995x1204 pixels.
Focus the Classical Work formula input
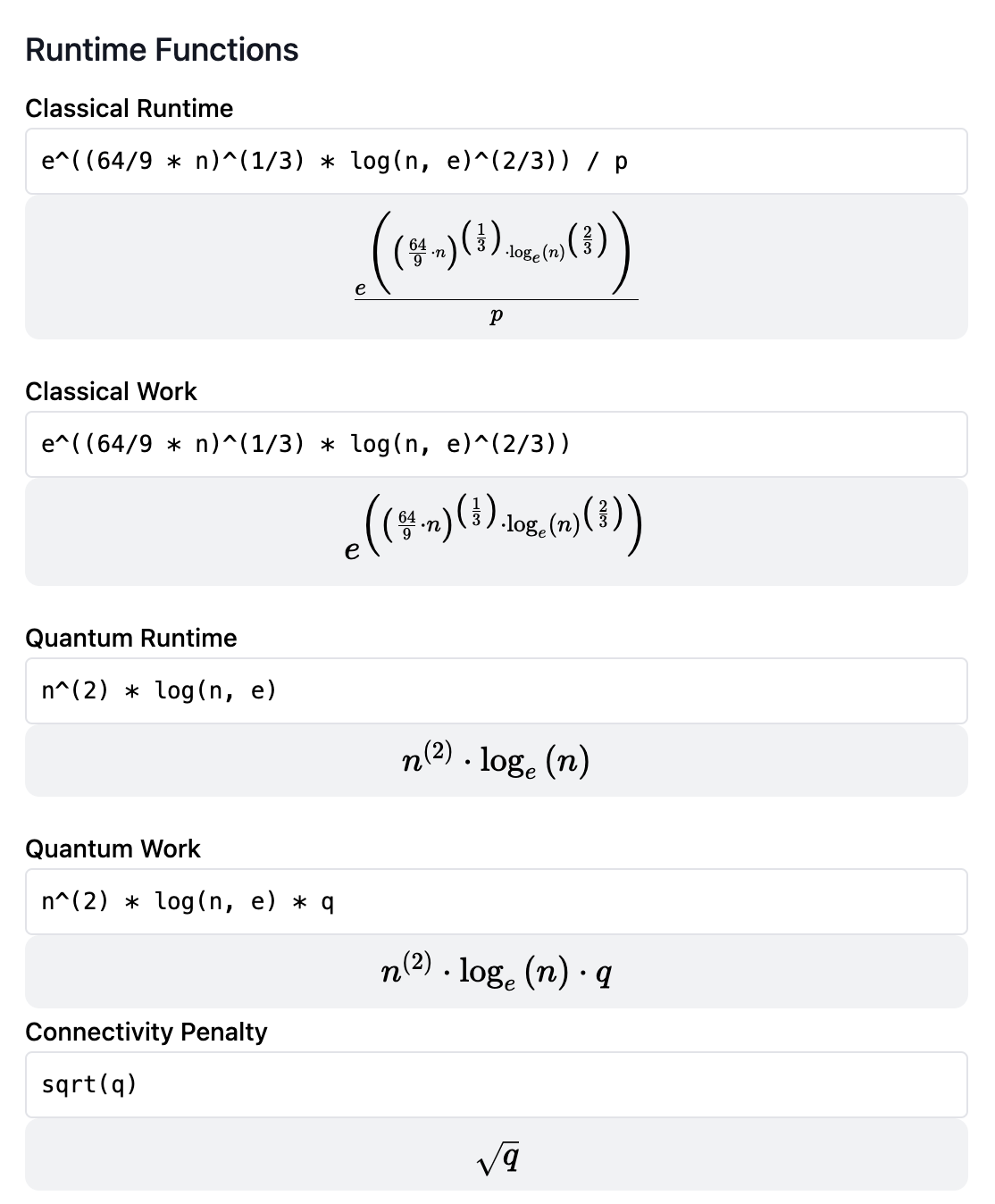(496, 445)
